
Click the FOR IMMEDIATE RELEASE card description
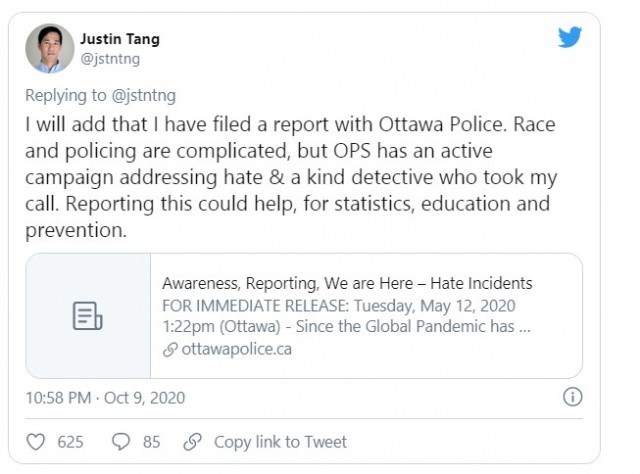(x=346, y=316)
